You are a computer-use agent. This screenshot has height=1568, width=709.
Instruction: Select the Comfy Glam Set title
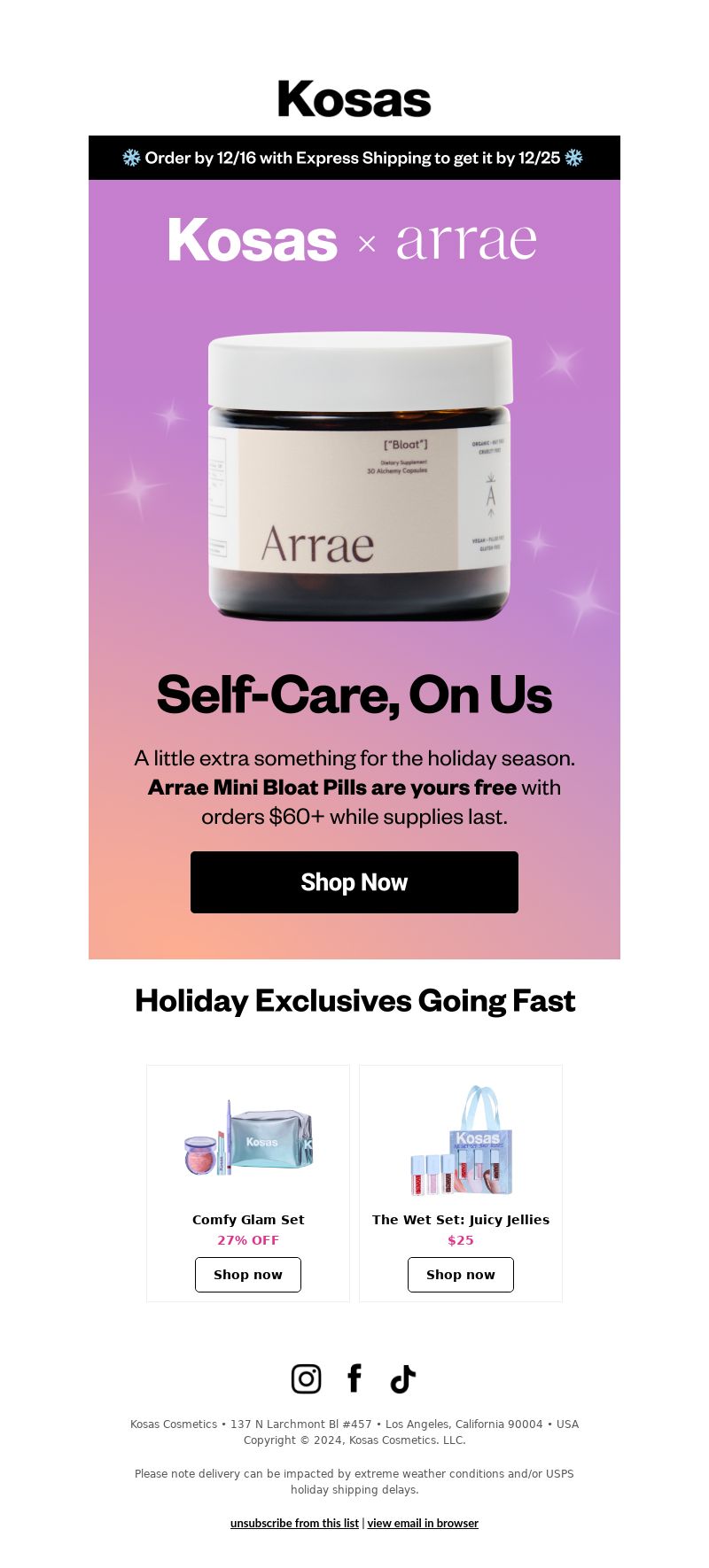tap(248, 1220)
